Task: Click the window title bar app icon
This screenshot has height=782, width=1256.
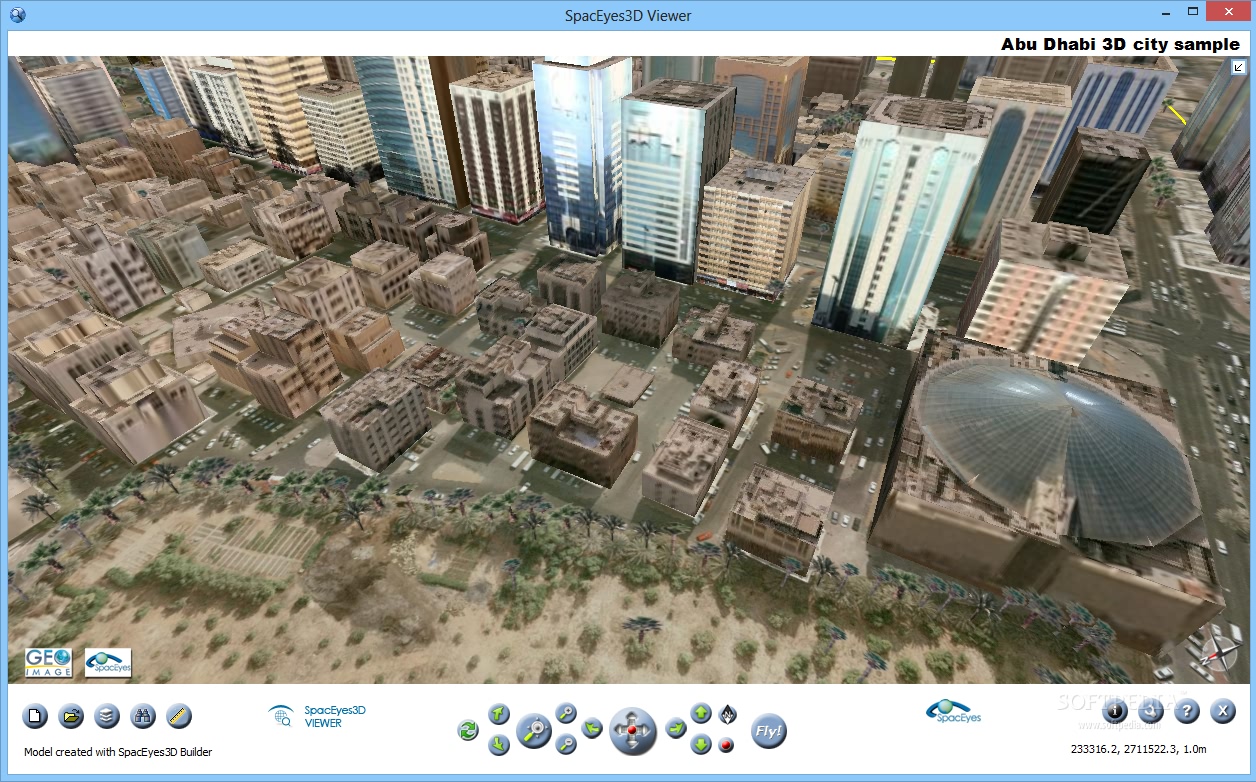Action: (x=15, y=14)
